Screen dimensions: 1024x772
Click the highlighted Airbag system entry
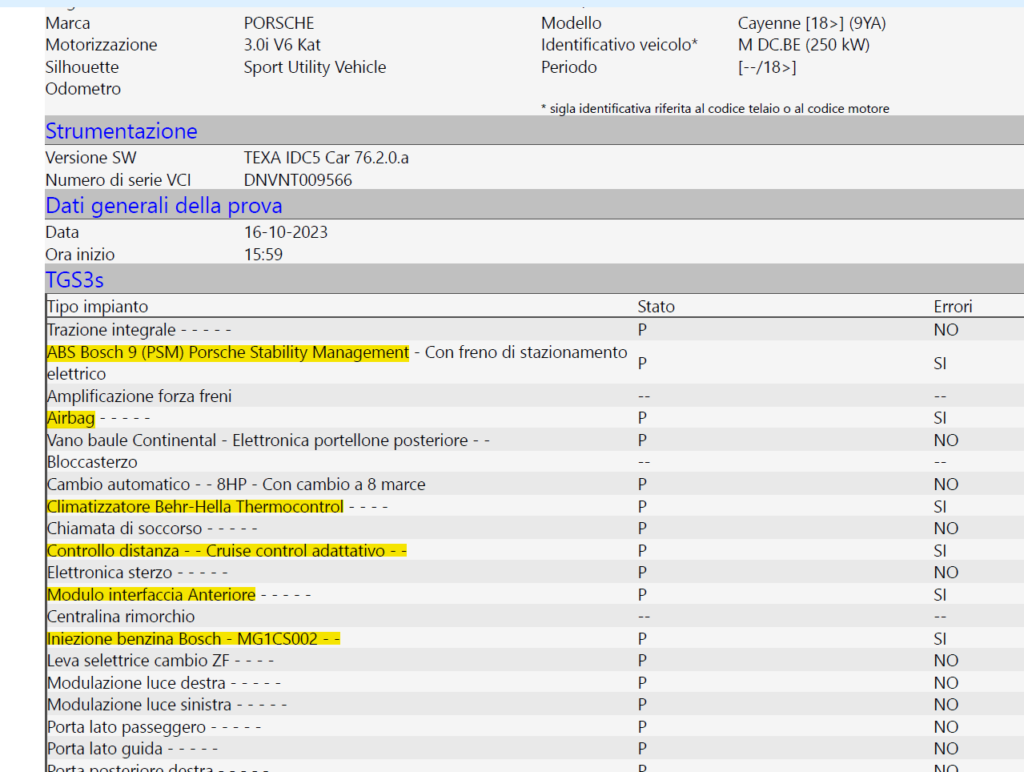(x=70, y=418)
